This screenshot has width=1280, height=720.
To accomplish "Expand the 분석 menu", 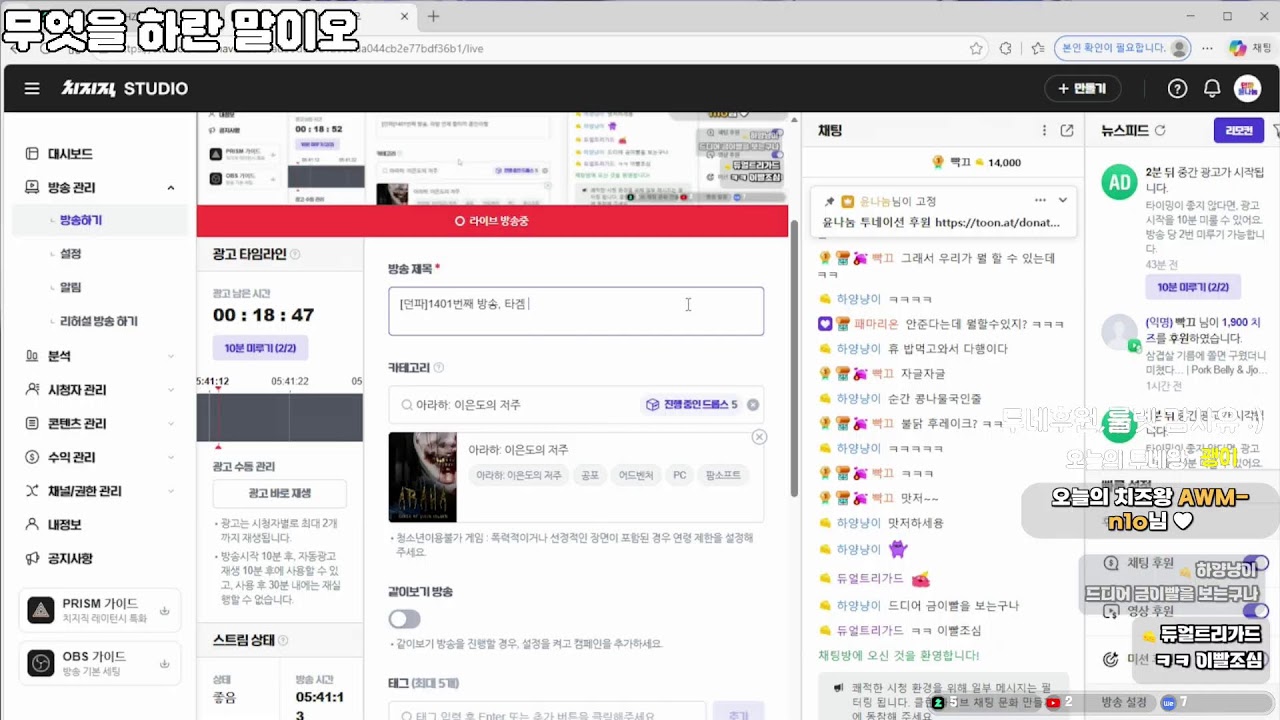I will coord(171,356).
